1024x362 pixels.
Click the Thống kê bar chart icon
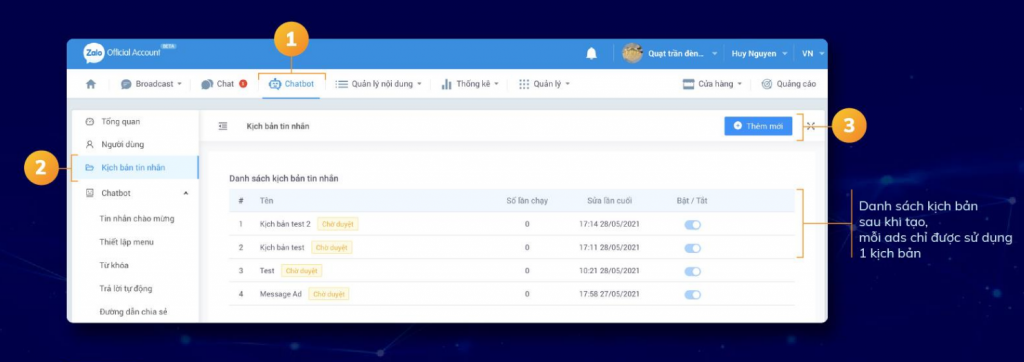coord(447,84)
